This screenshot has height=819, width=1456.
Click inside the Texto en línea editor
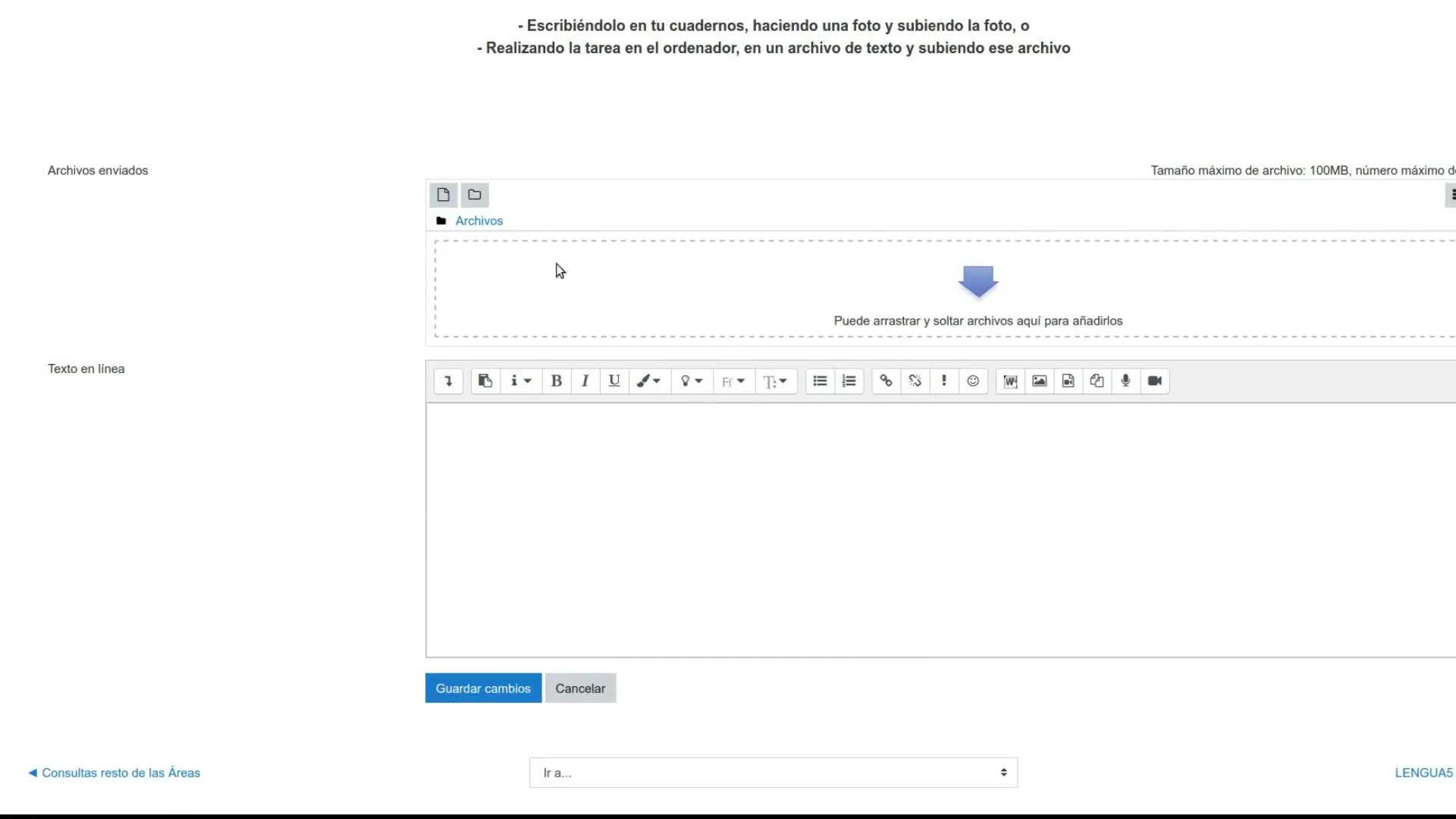tap(940, 531)
